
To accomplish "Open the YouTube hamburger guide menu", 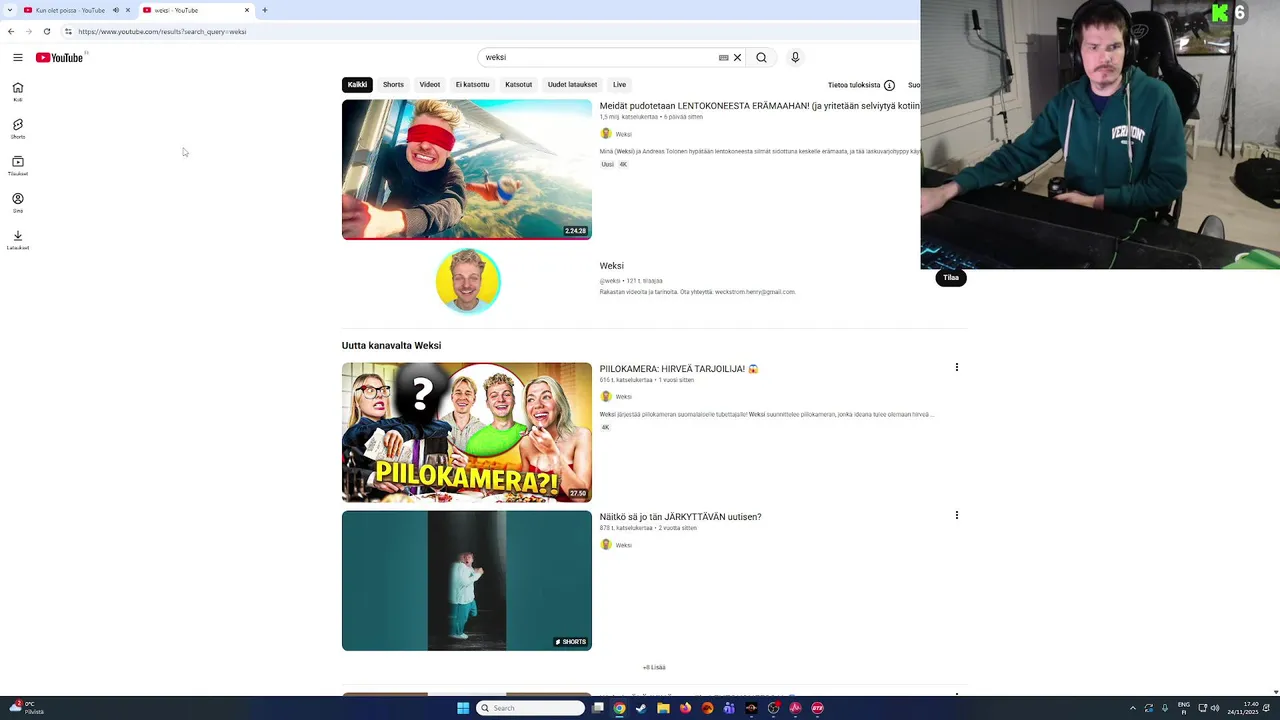I will click(x=17, y=57).
